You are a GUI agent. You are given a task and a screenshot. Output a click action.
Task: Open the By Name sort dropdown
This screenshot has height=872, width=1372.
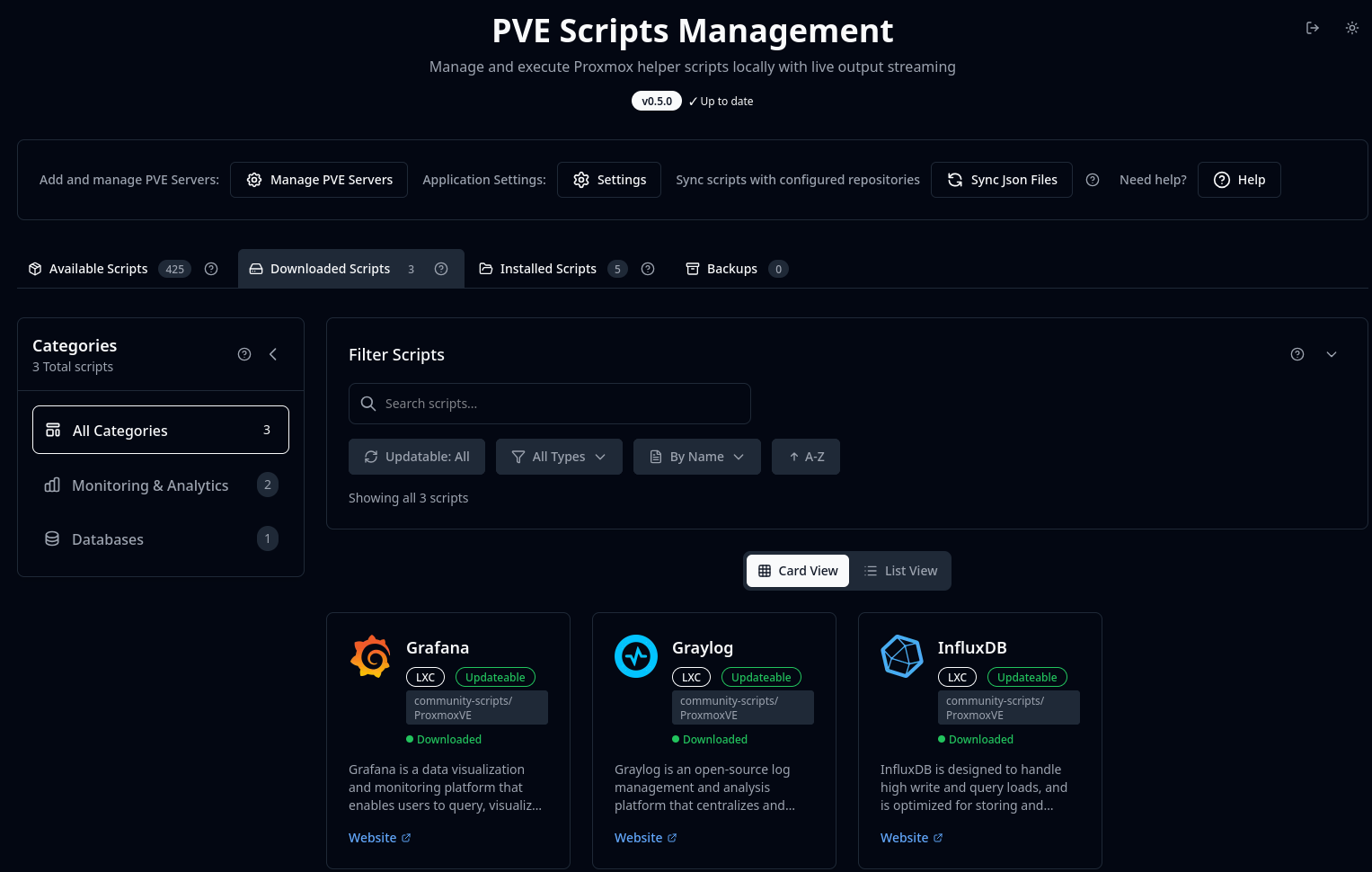click(x=696, y=457)
